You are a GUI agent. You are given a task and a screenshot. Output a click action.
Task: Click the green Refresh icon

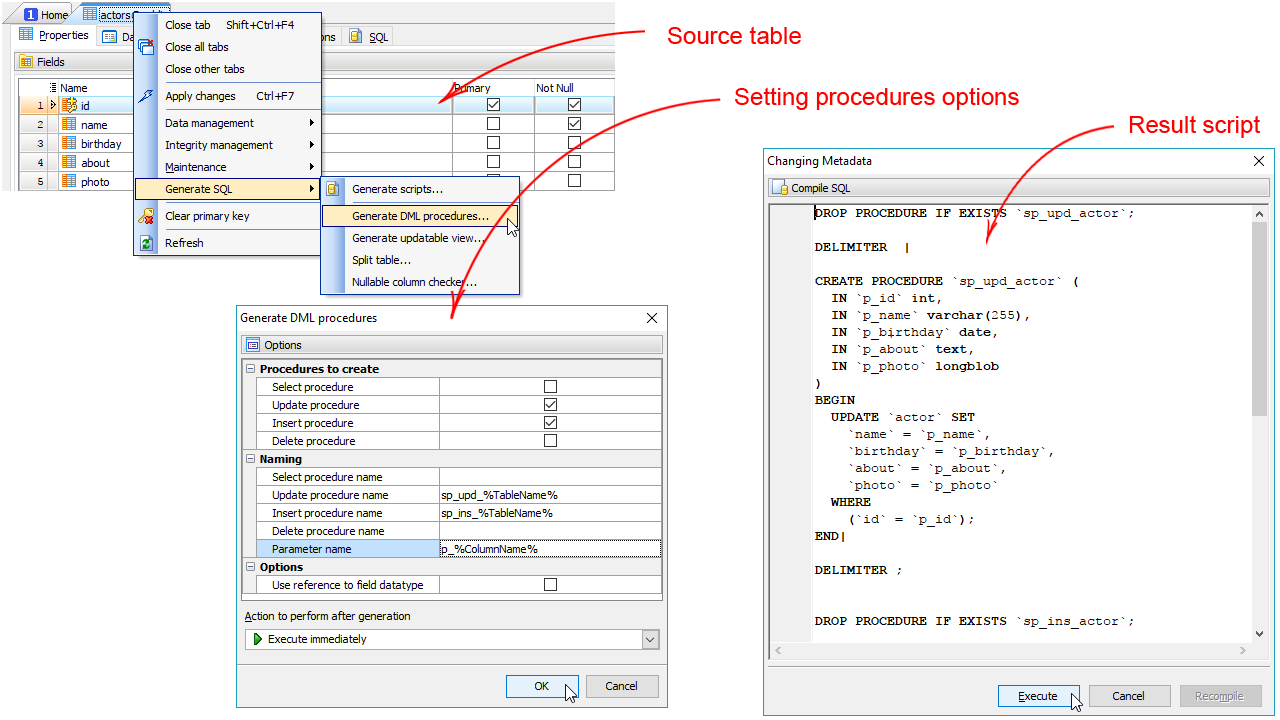pos(146,243)
